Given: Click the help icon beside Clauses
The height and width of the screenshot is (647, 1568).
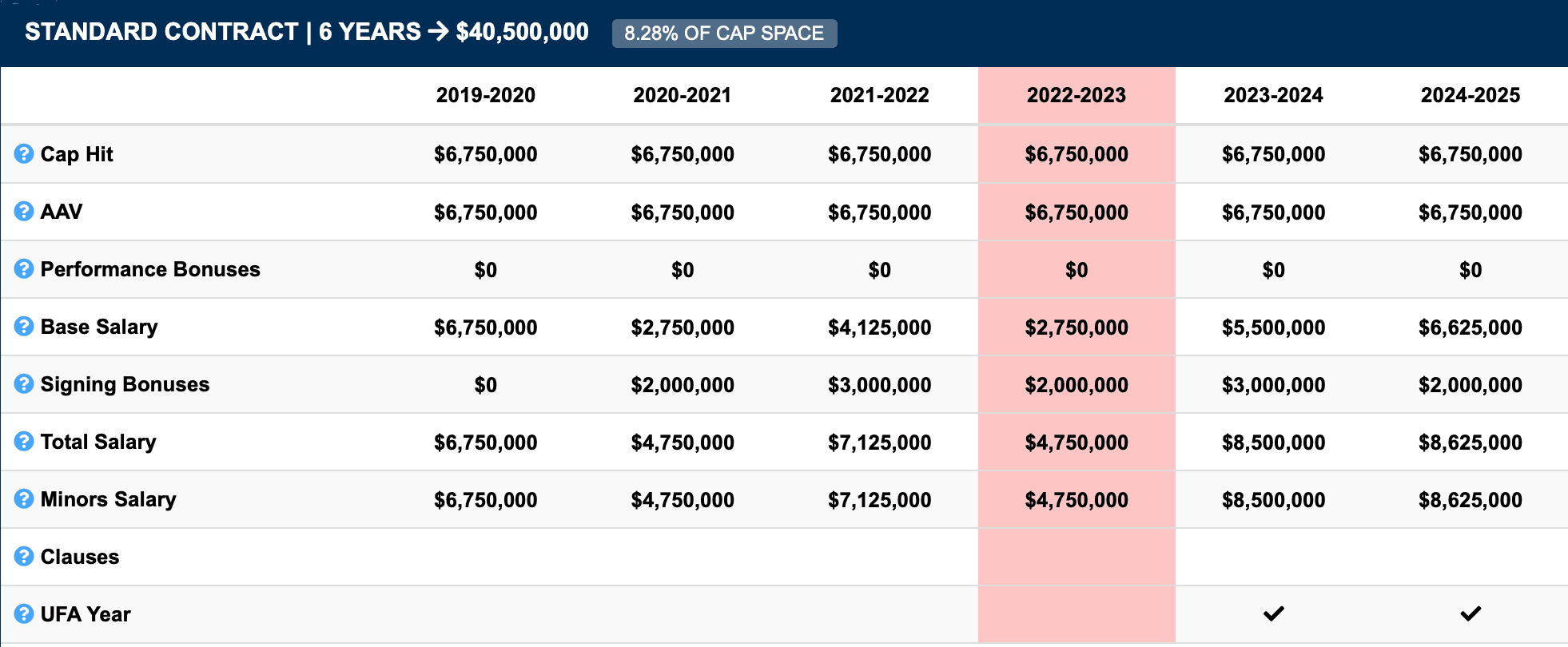Looking at the screenshot, I should [x=24, y=556].
